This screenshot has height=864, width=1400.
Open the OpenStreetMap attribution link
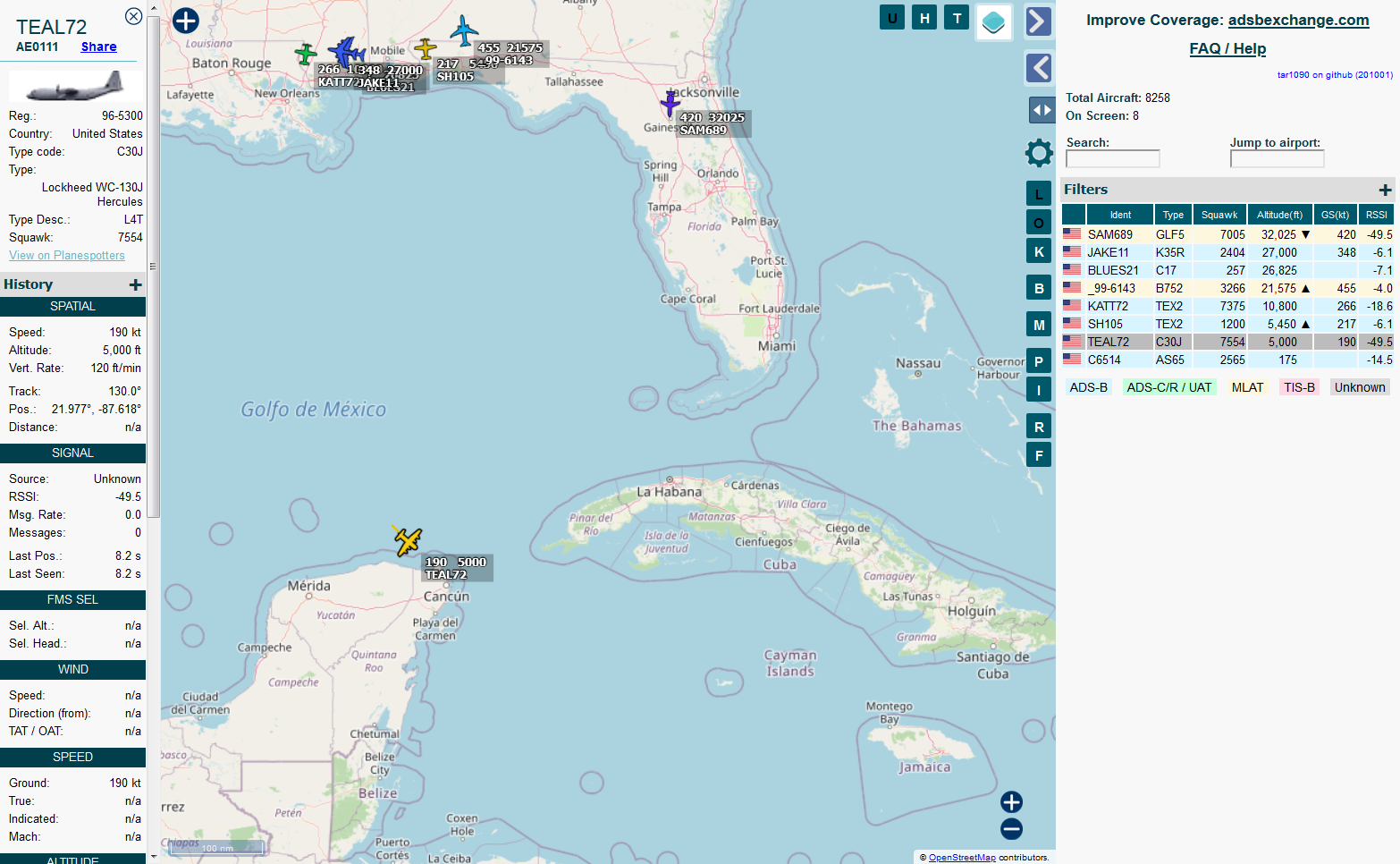[x=962, y=857]
